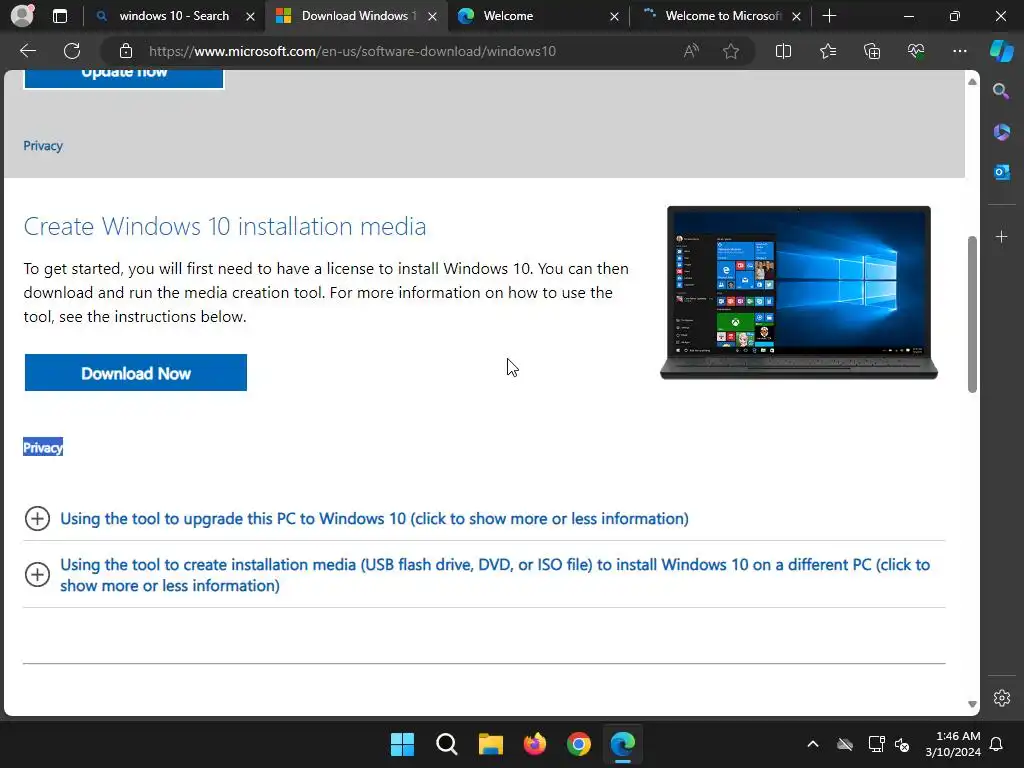Click the scrollbar up arrow
Viewport: 1024px width, 768px height.
click(972, 82)
